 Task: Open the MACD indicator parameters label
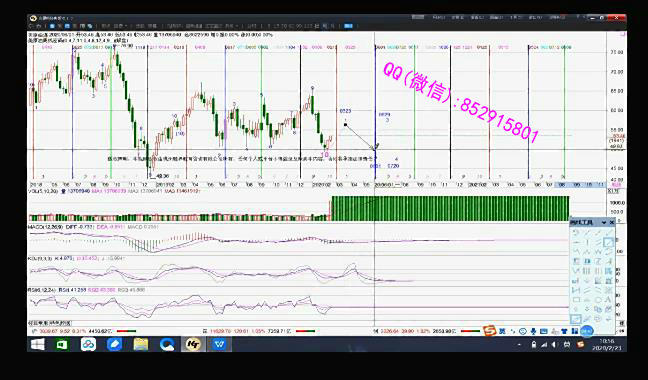[x=46, y=227]
